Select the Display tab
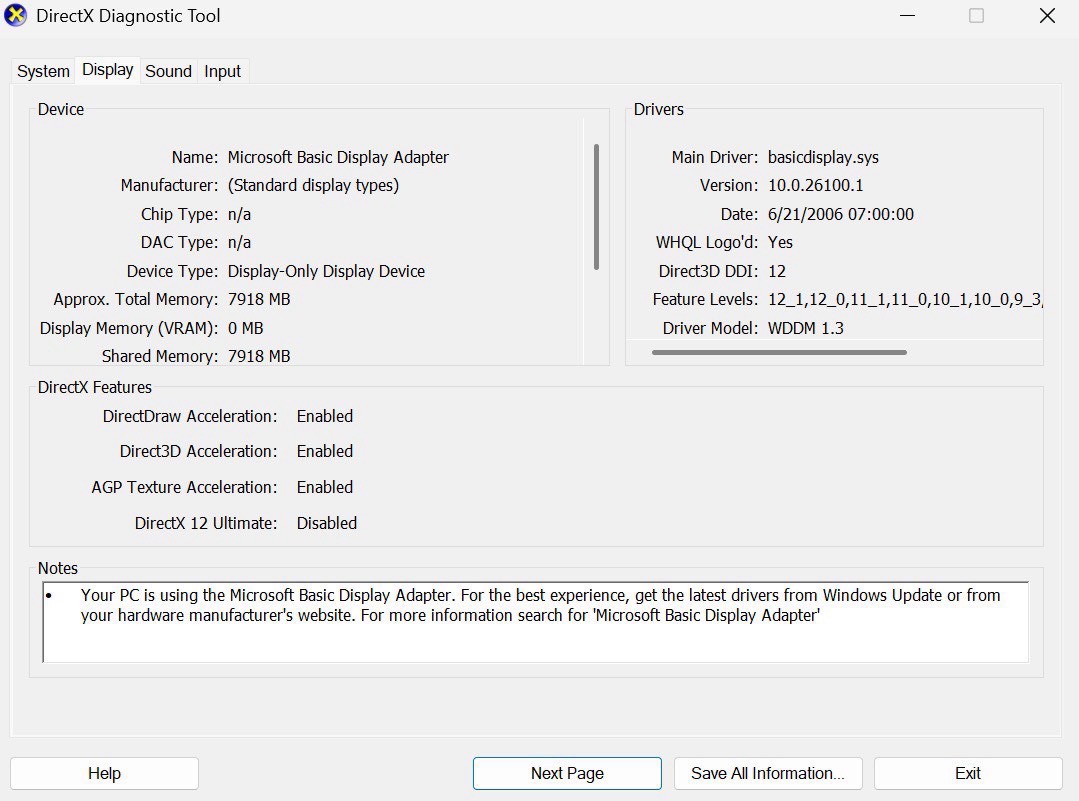1079x801 pixels. 108,70
